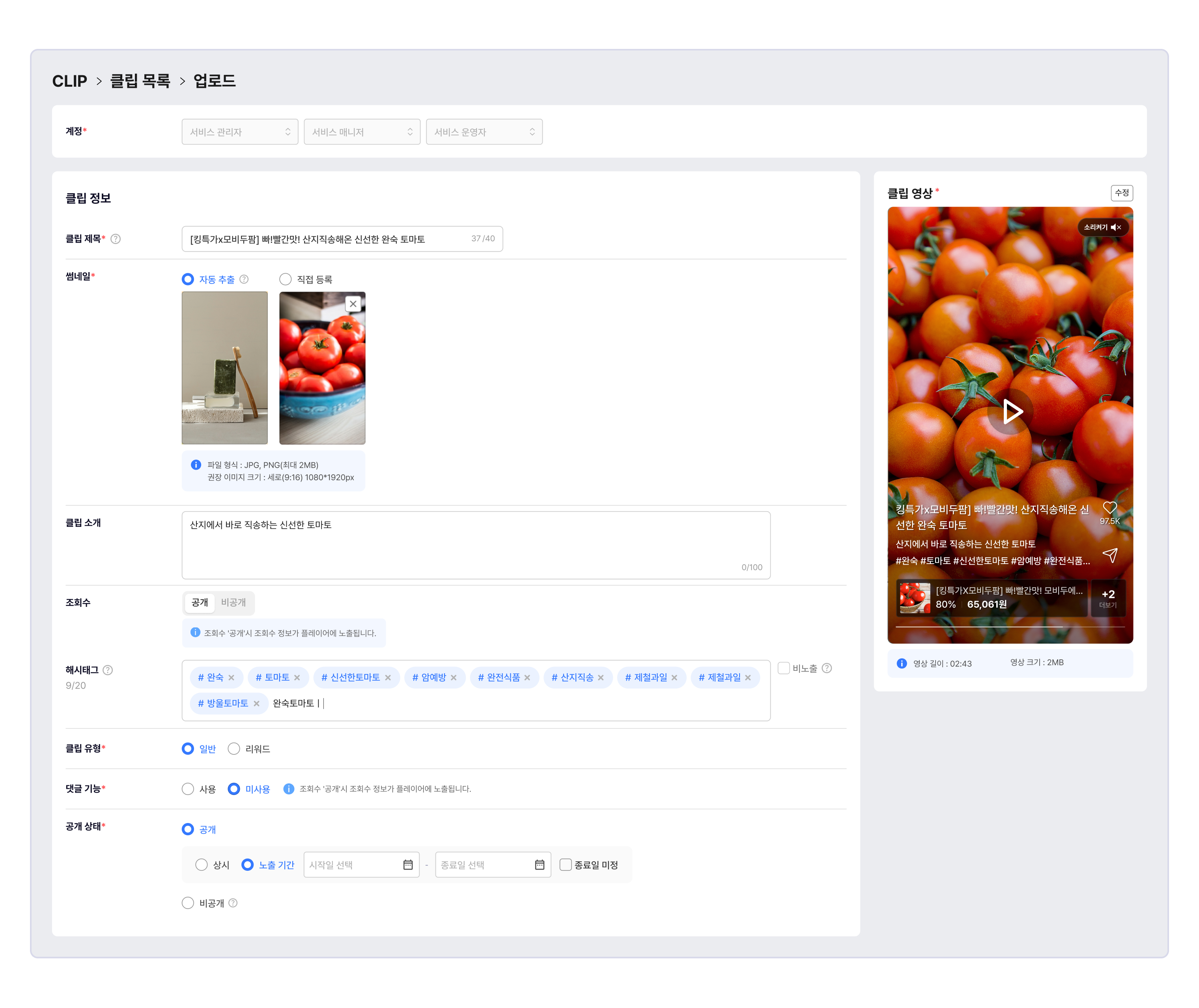
Task: Click the paper plane share icon
Action: click(1109, 555)
